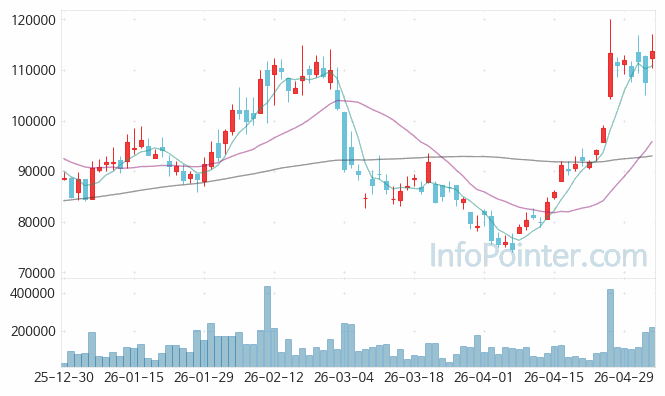Click the 70000 price axis label
The image size is (665, 396).
[36, 273]
